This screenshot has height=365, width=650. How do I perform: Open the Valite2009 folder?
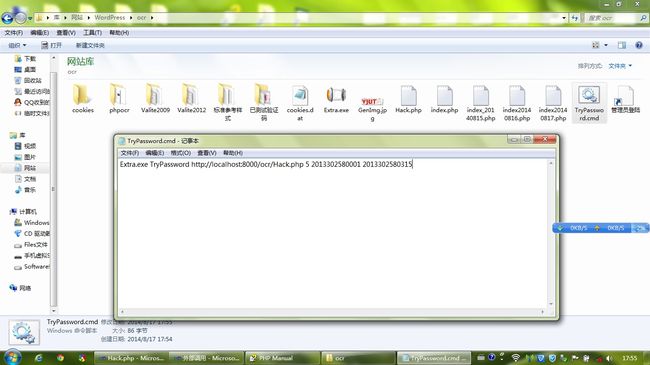pyautogui.click(x=155, y=99)
